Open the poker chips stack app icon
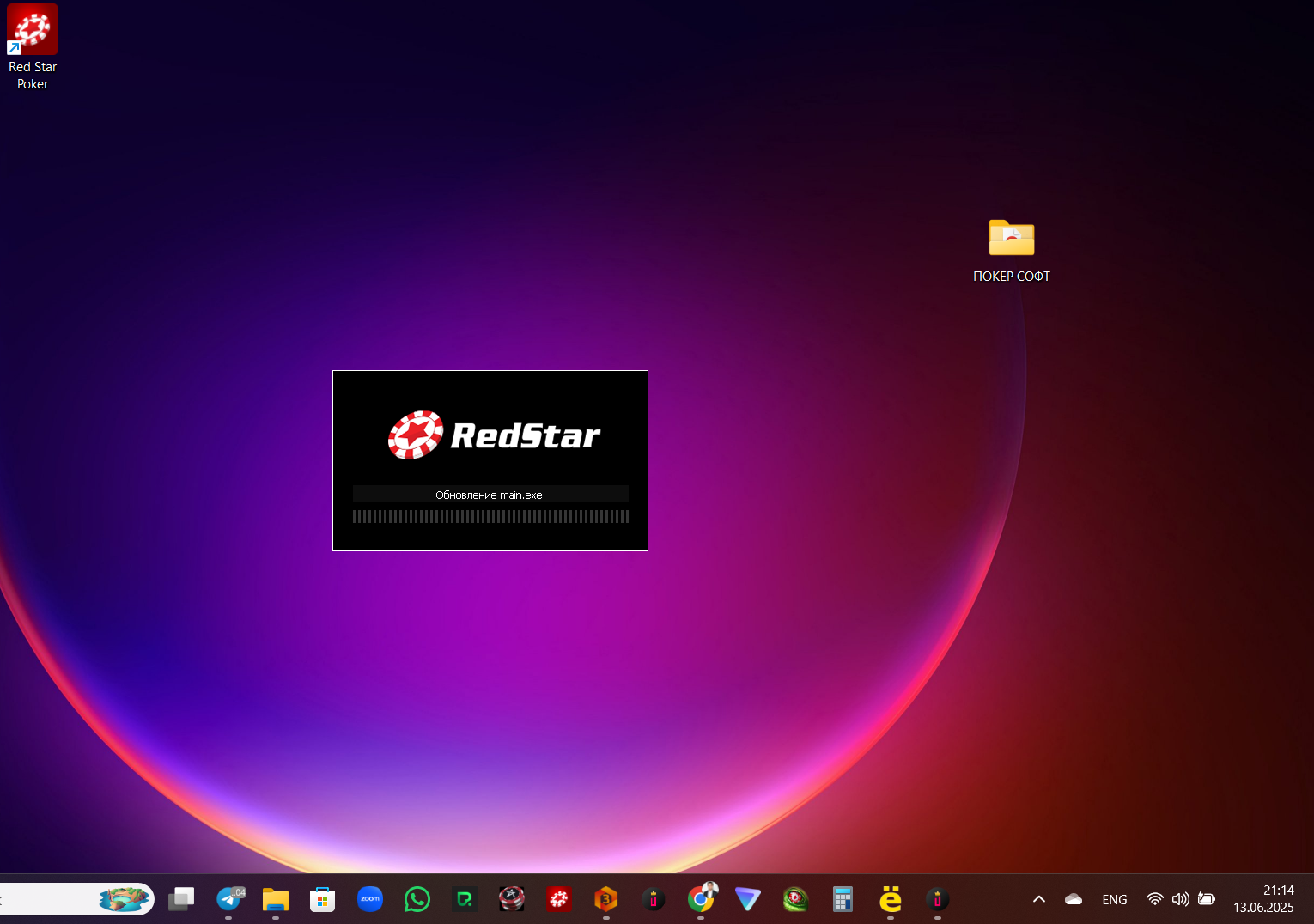Image resolution: width=1314 pixels, height=924 pixels. pyautogui.click(x=512, y=899)
